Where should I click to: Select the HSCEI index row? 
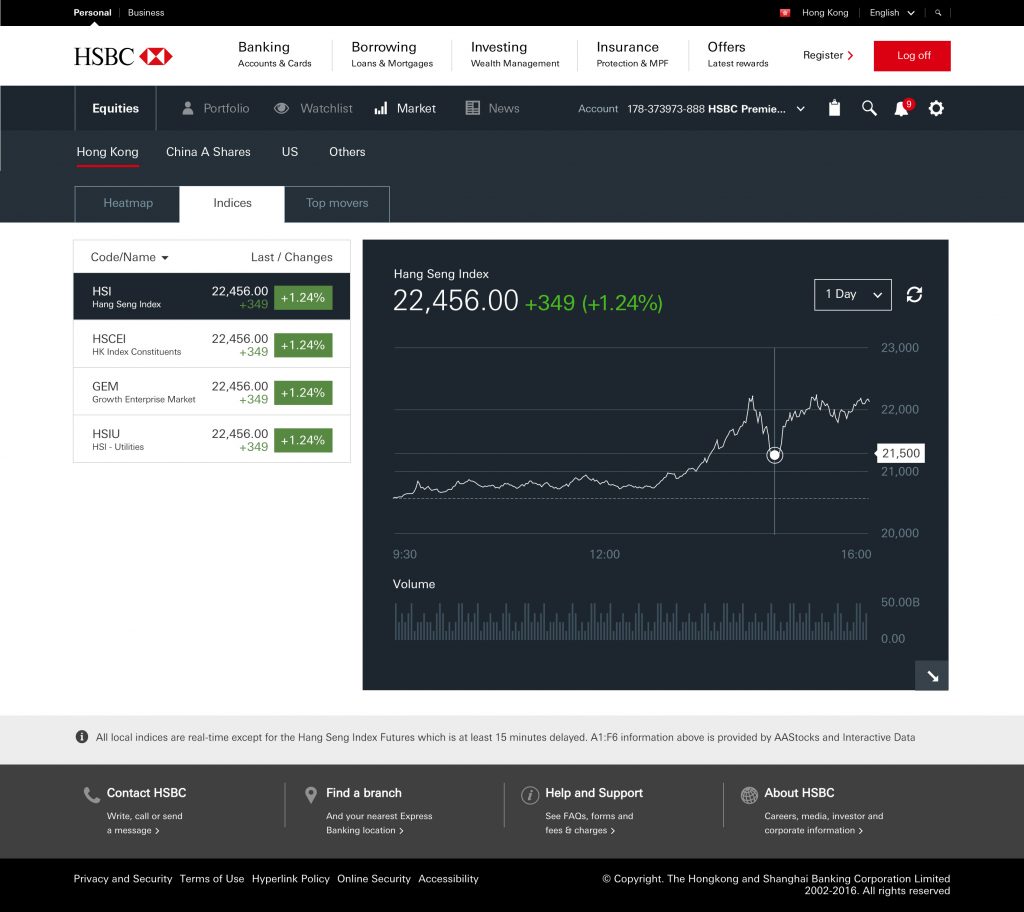click(212, 345)
